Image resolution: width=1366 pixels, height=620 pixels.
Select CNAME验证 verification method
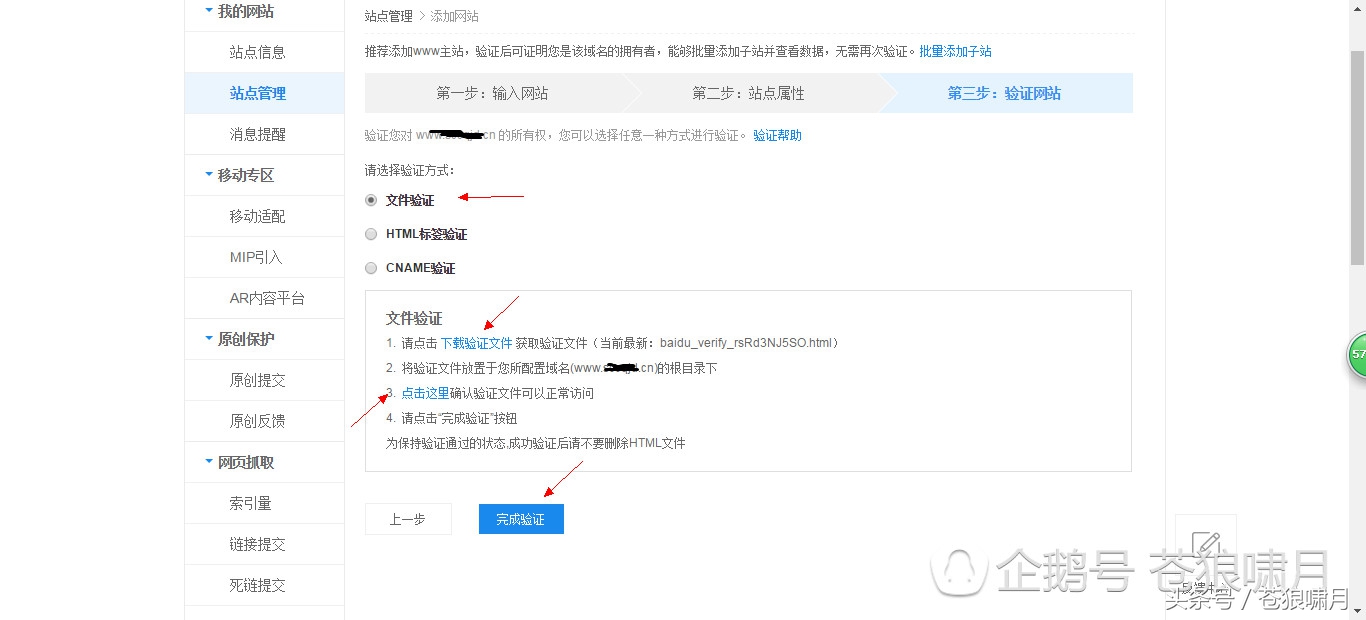click(371, 267)
